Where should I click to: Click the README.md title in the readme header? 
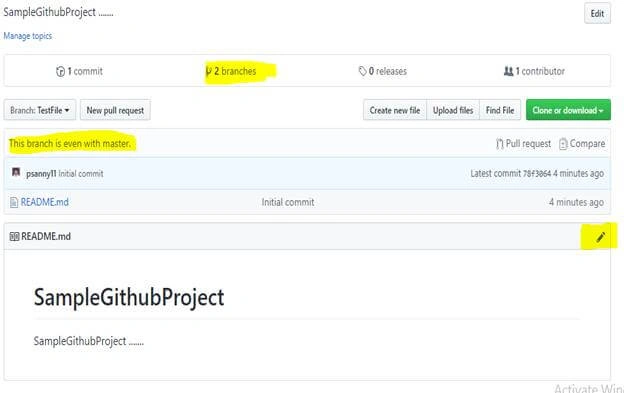pyautogui.click(x=46, y=236)
